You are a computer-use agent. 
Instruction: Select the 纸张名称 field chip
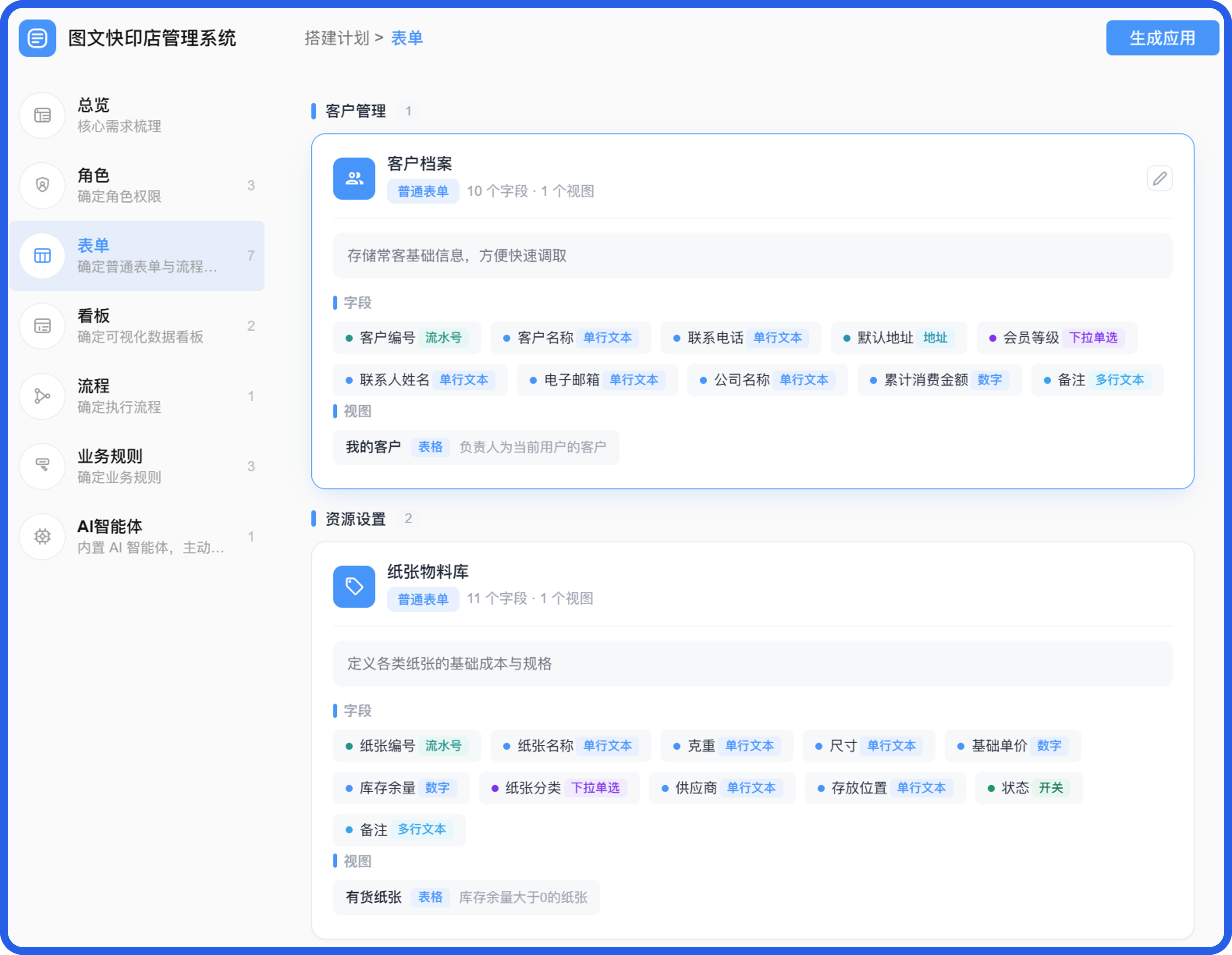[570, 745]
